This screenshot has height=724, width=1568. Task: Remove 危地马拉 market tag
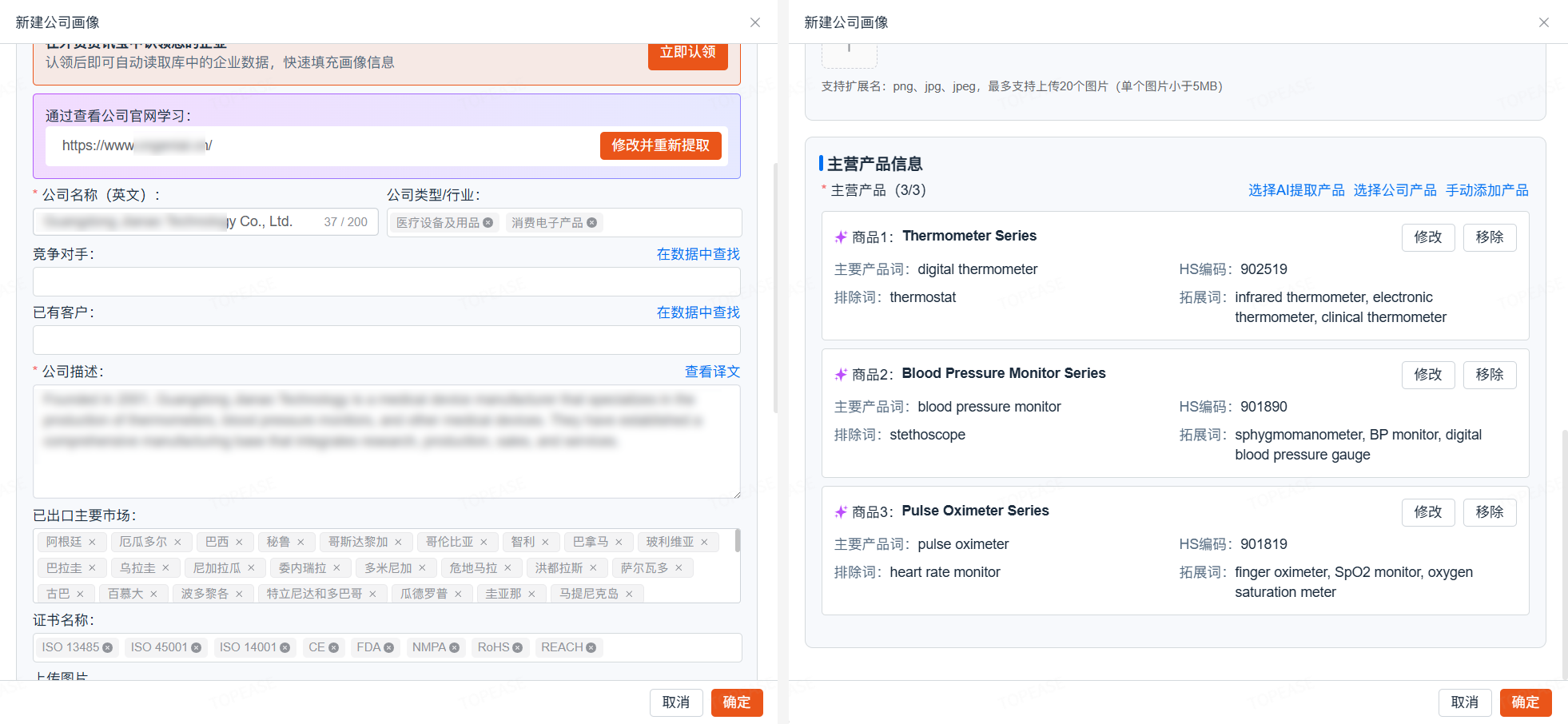tap(507, 568)
